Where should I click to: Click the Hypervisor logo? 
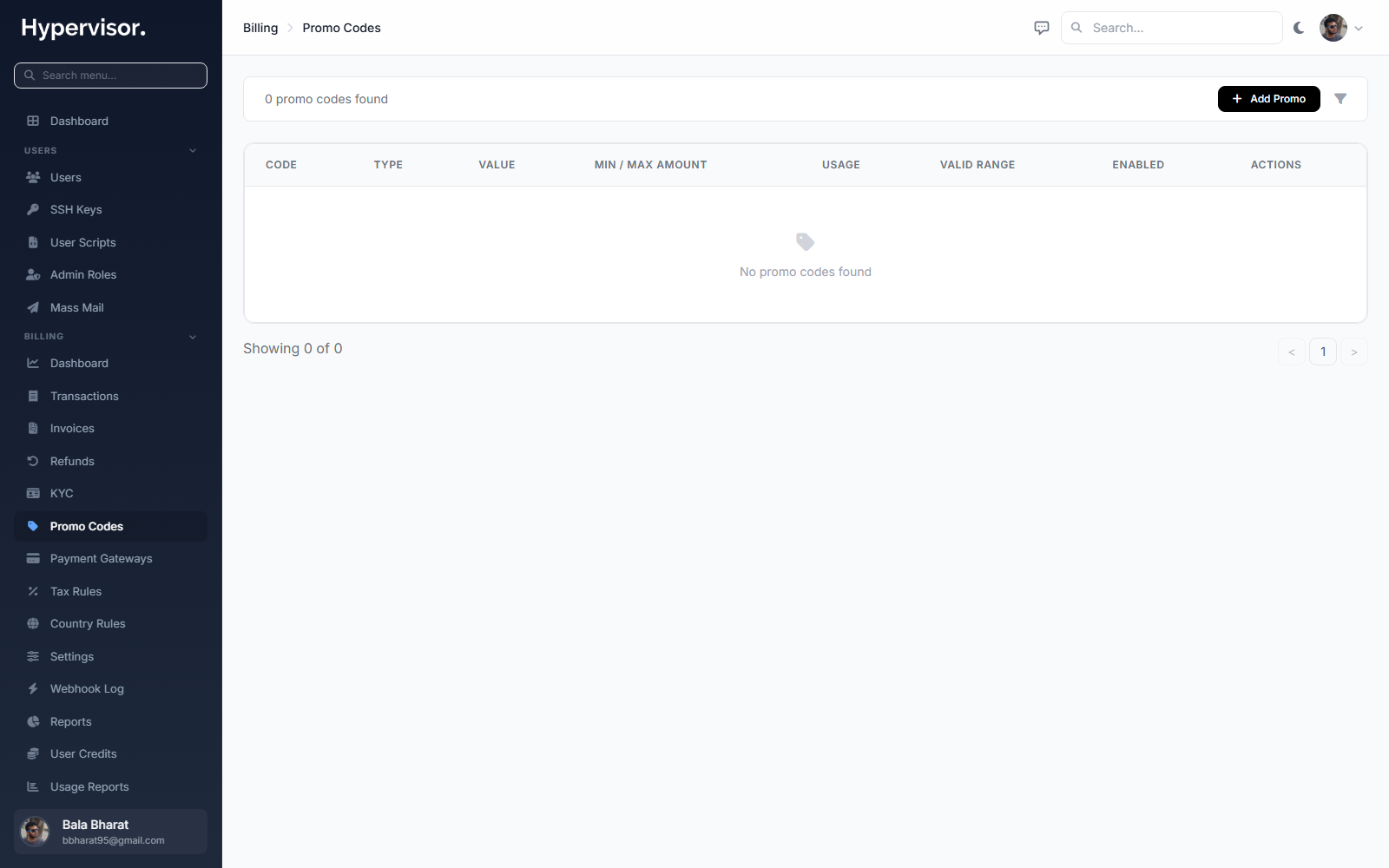click(83, 28)
